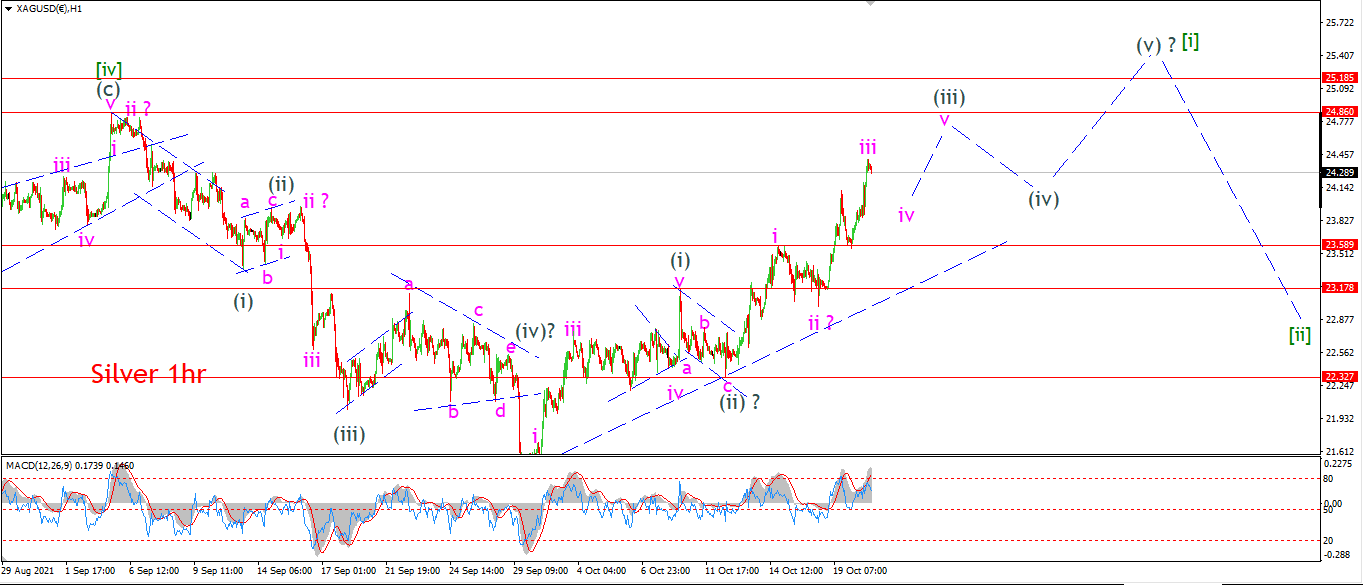Click the gray chart shift marker at top
This screenshot has width=1363, height=585.
(872, 3)
